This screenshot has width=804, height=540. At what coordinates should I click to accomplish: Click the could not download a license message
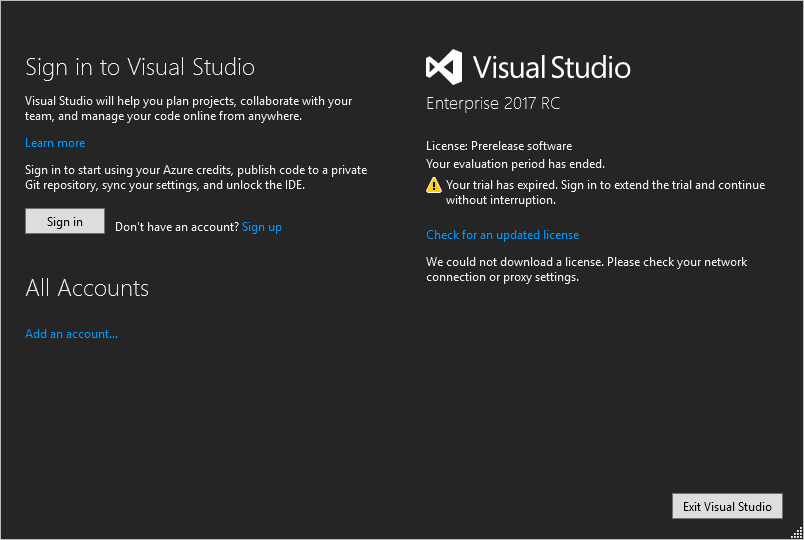(586, 269)
